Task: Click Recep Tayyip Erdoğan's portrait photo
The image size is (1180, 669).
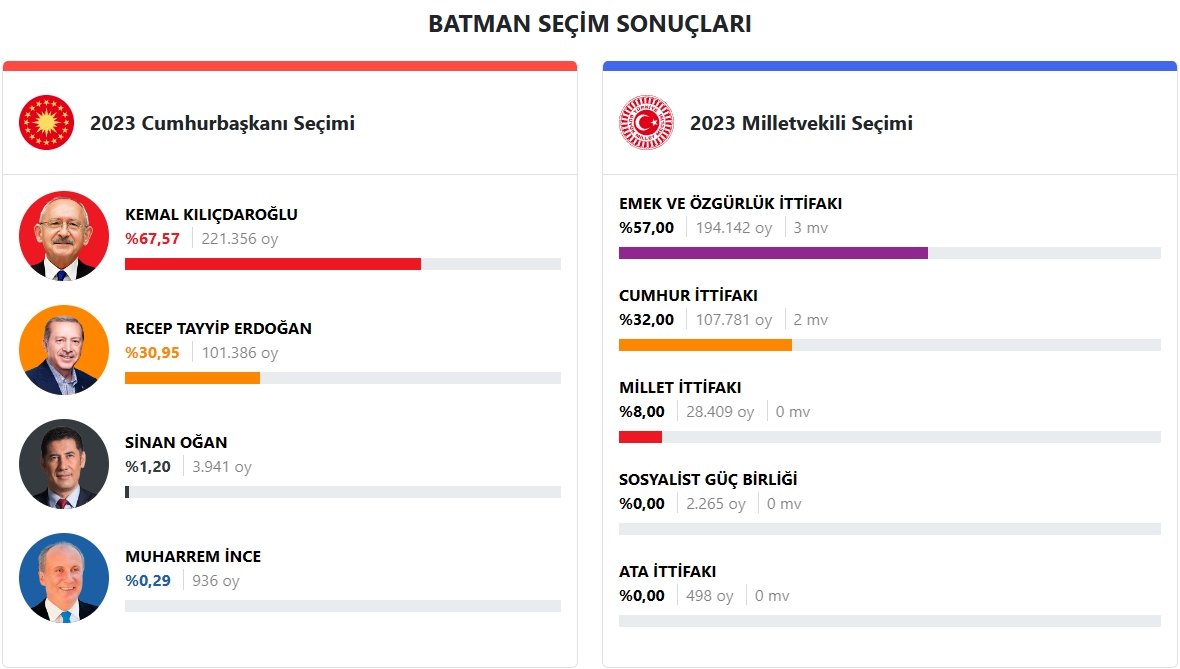Action: pos(64,350)
